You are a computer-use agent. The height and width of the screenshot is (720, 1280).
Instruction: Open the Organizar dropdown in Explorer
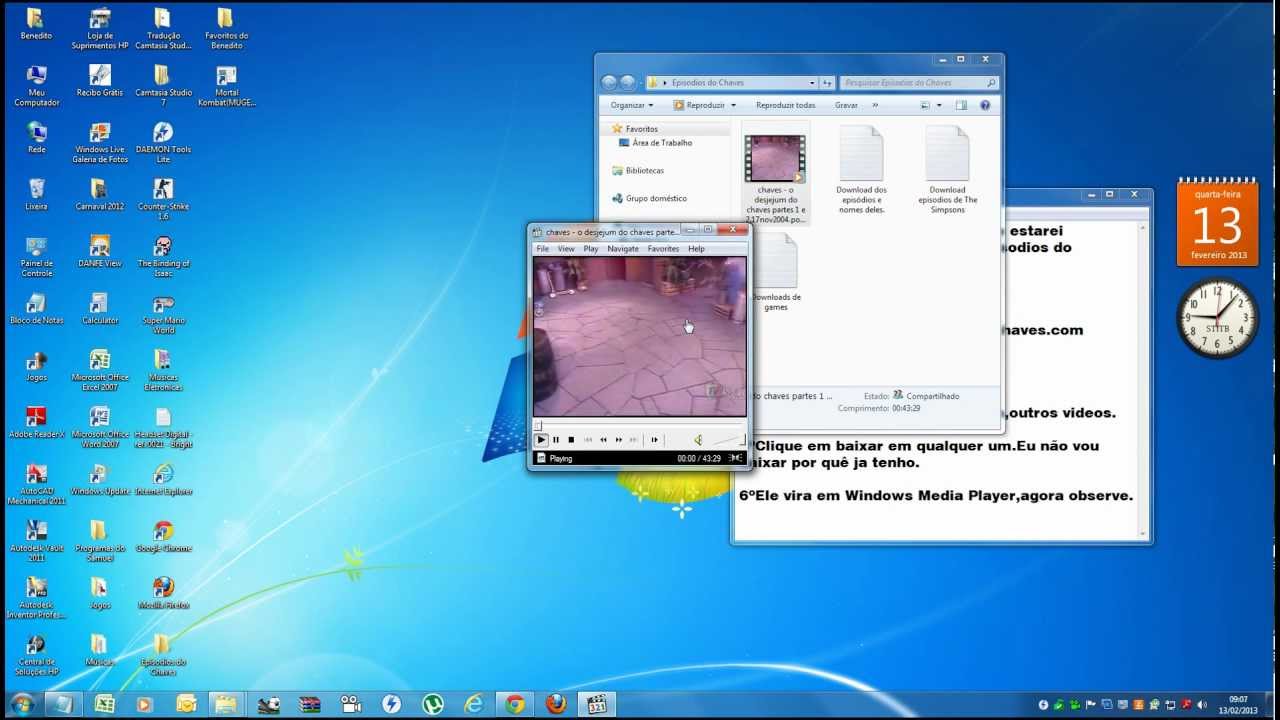pos(632,105)
